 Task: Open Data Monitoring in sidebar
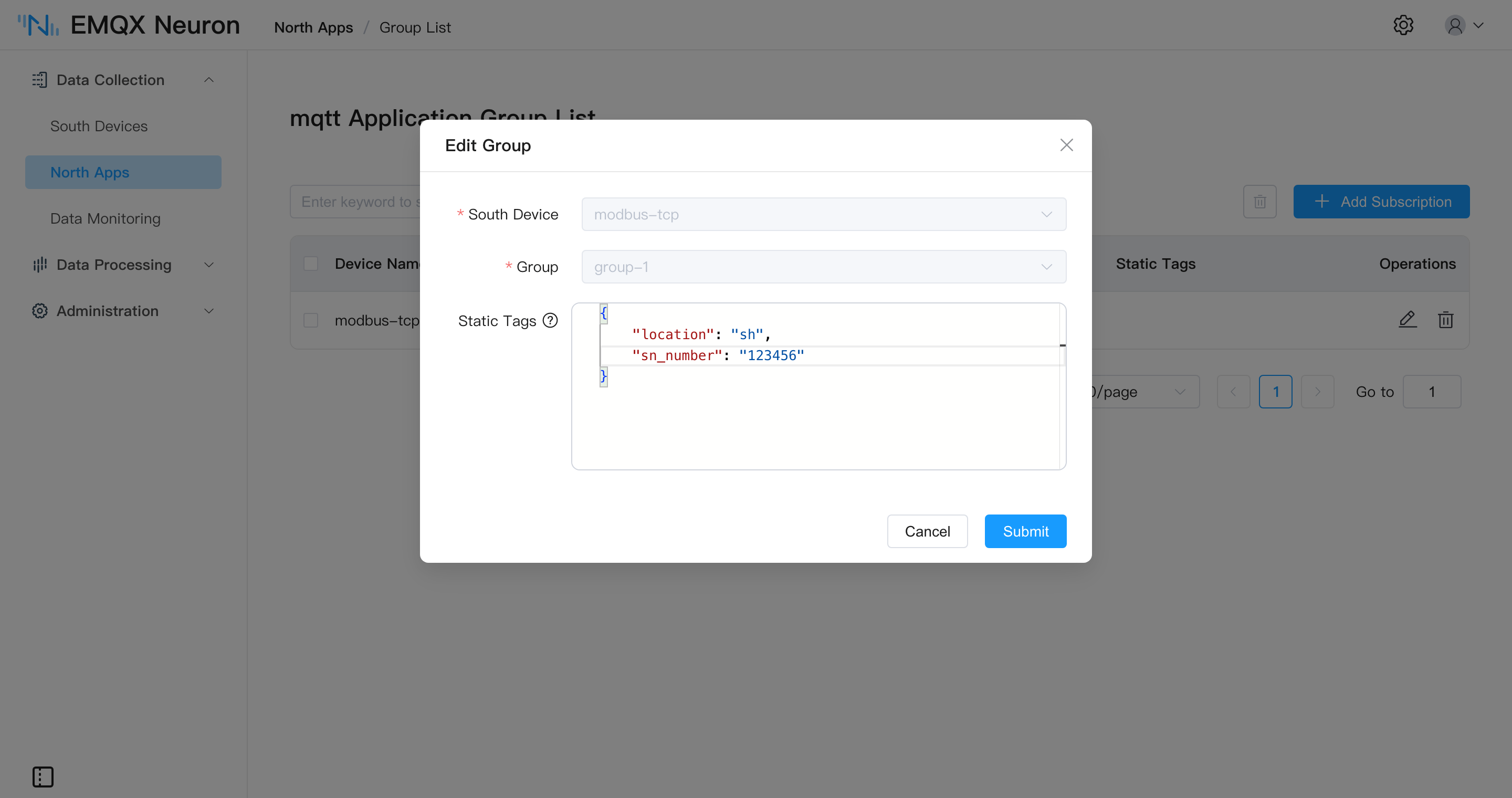[x=105, y=218]
